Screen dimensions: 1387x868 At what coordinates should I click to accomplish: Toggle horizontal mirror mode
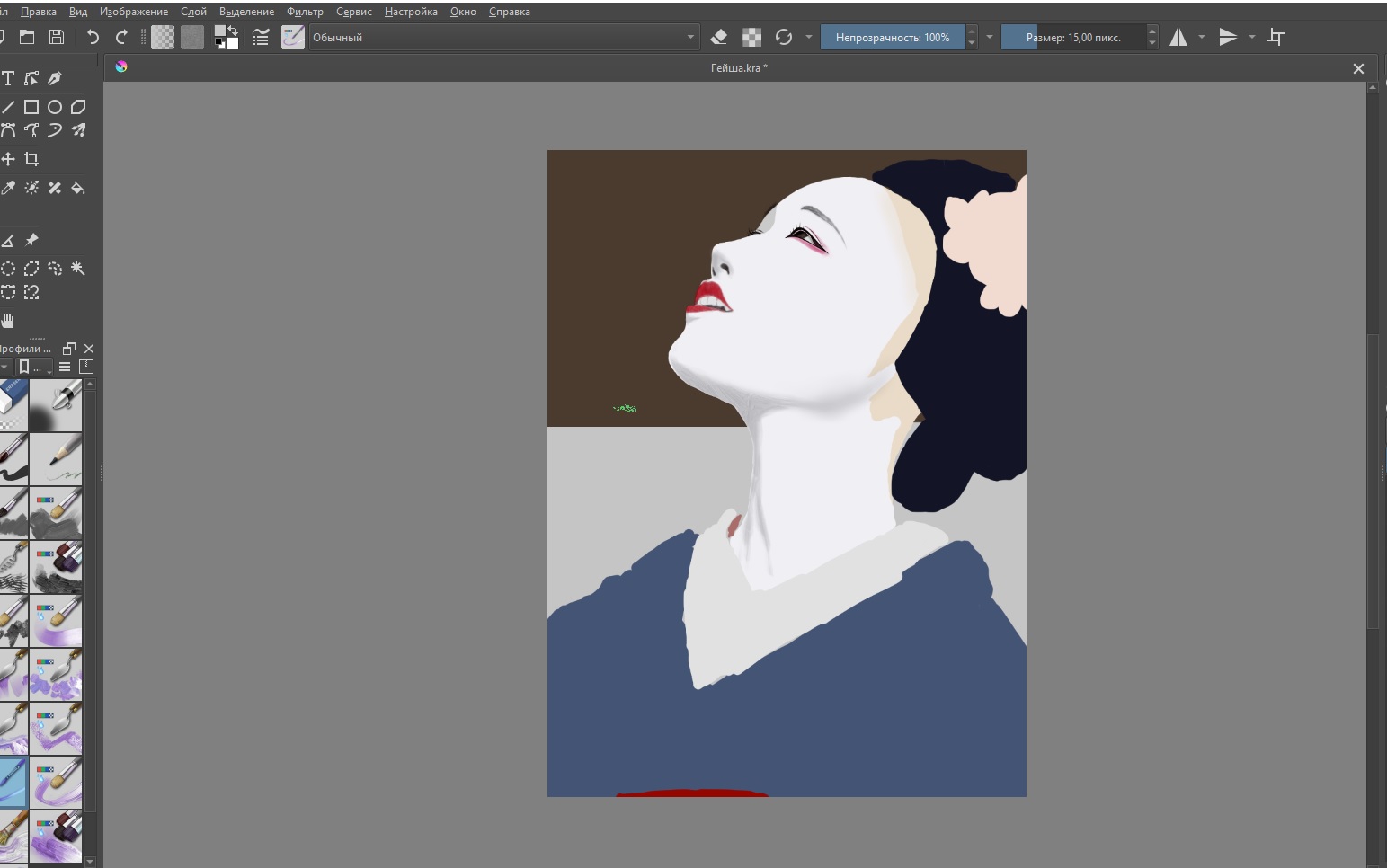click(1178, 37)
